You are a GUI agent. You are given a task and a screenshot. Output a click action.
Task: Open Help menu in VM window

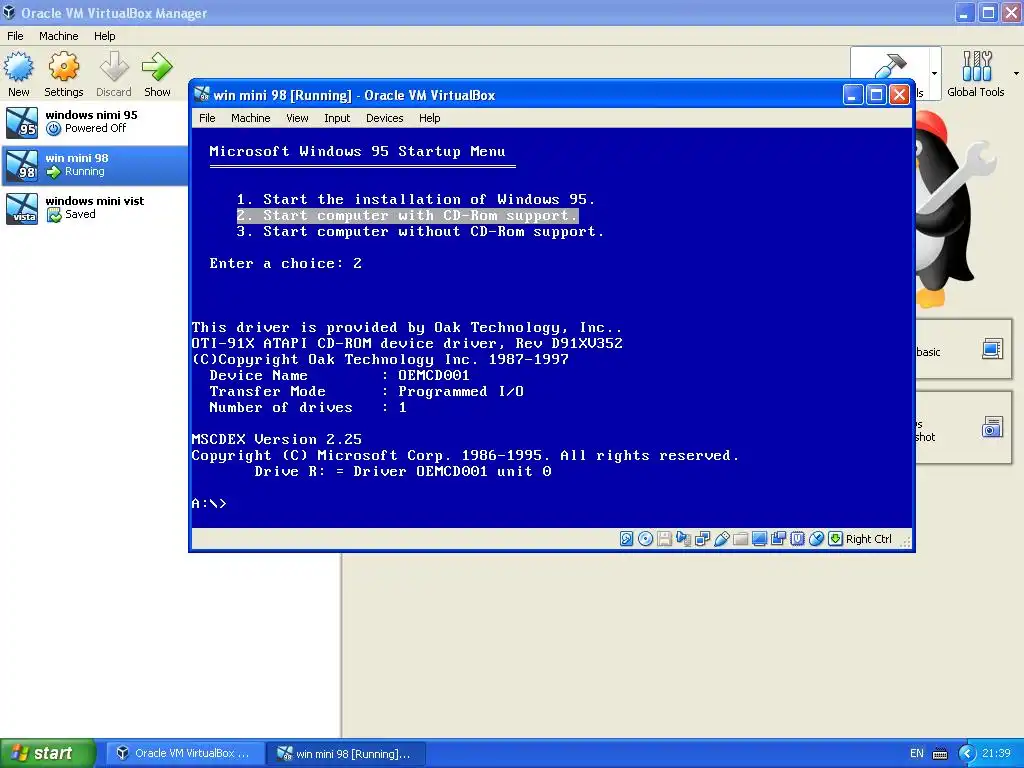429,118
